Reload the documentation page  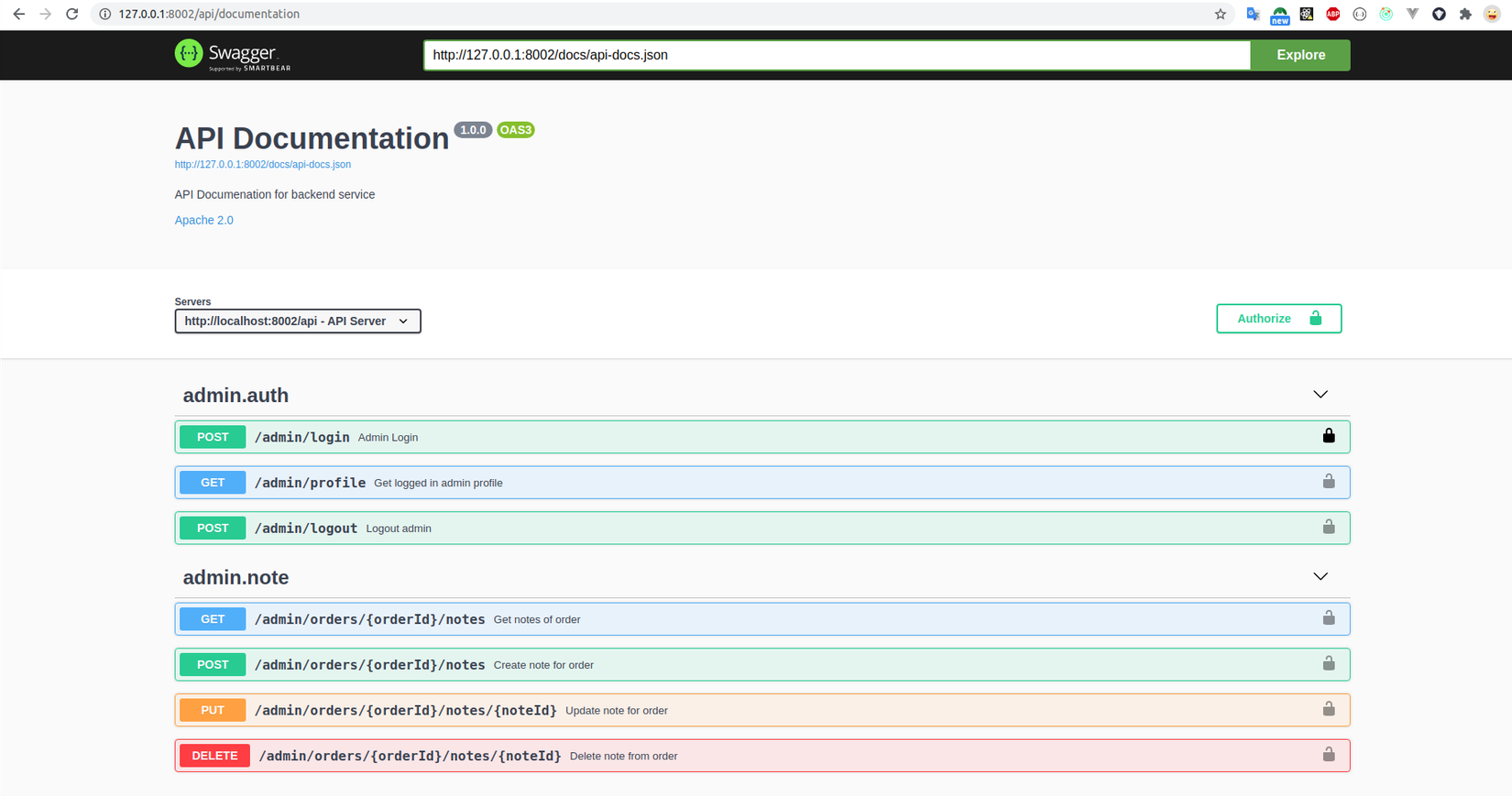point(71,14)
